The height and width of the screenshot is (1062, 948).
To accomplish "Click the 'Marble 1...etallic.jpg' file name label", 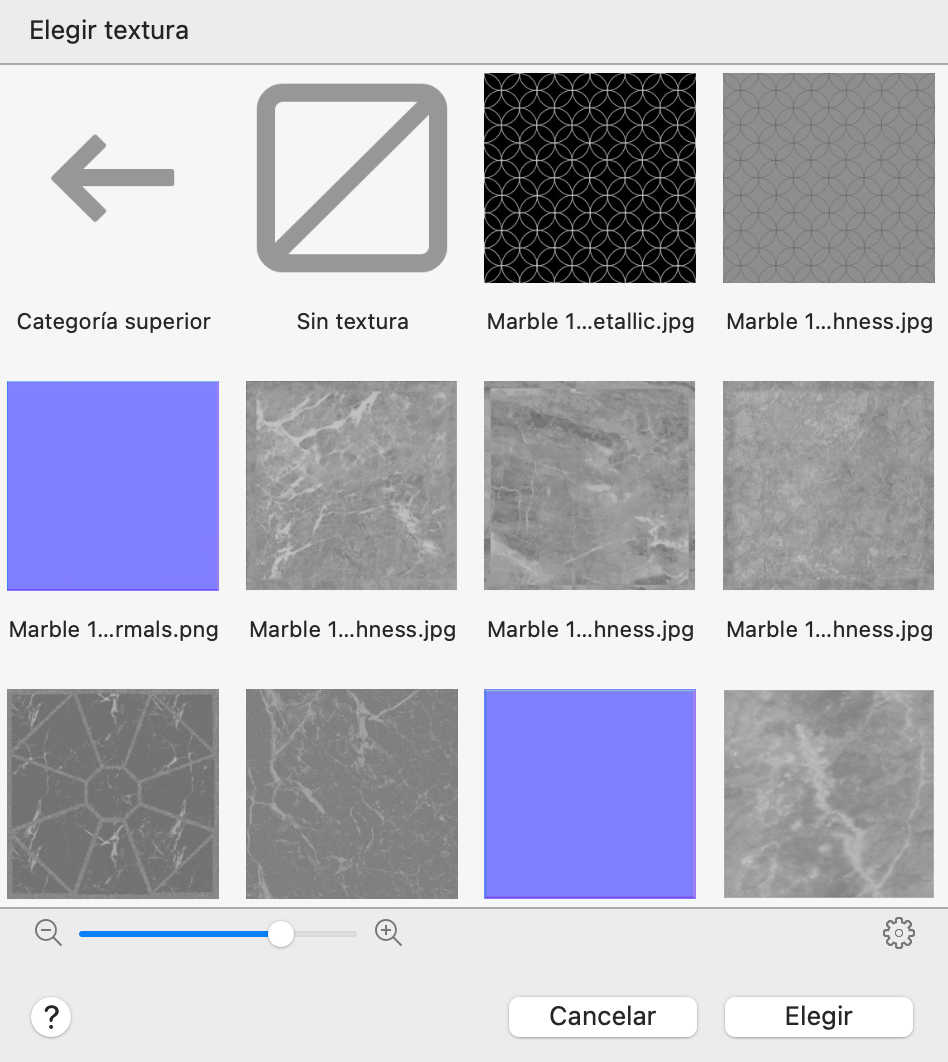I will point(590,322).
